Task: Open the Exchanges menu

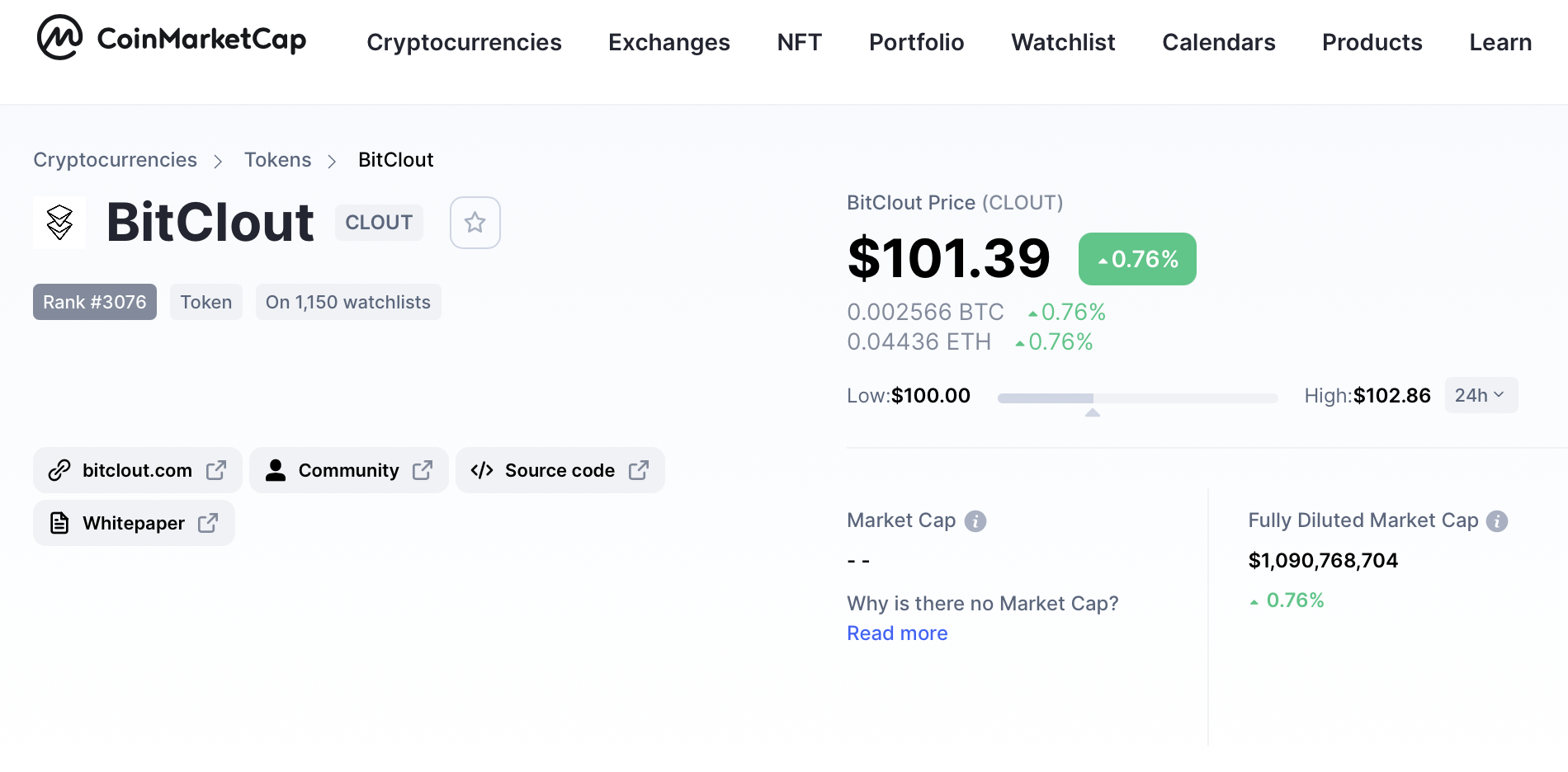Action: tap(669, 42)
